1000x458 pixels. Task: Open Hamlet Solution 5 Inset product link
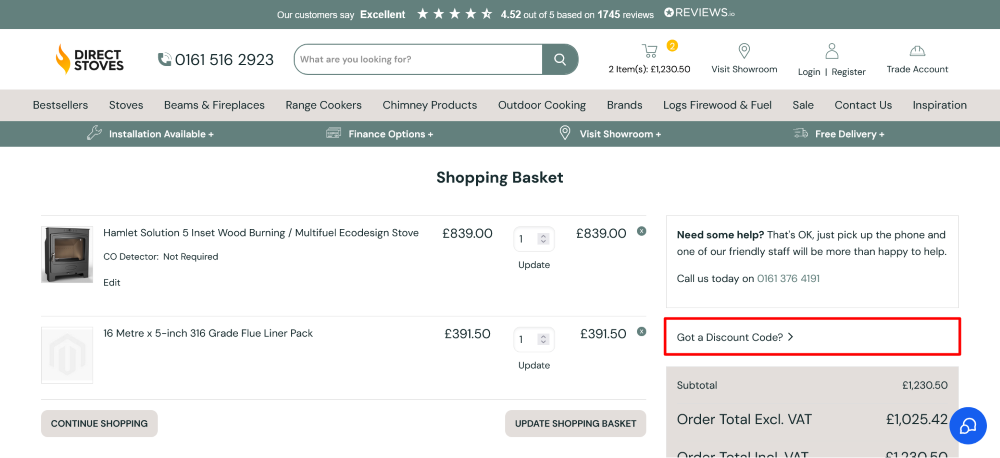(261, 233)
